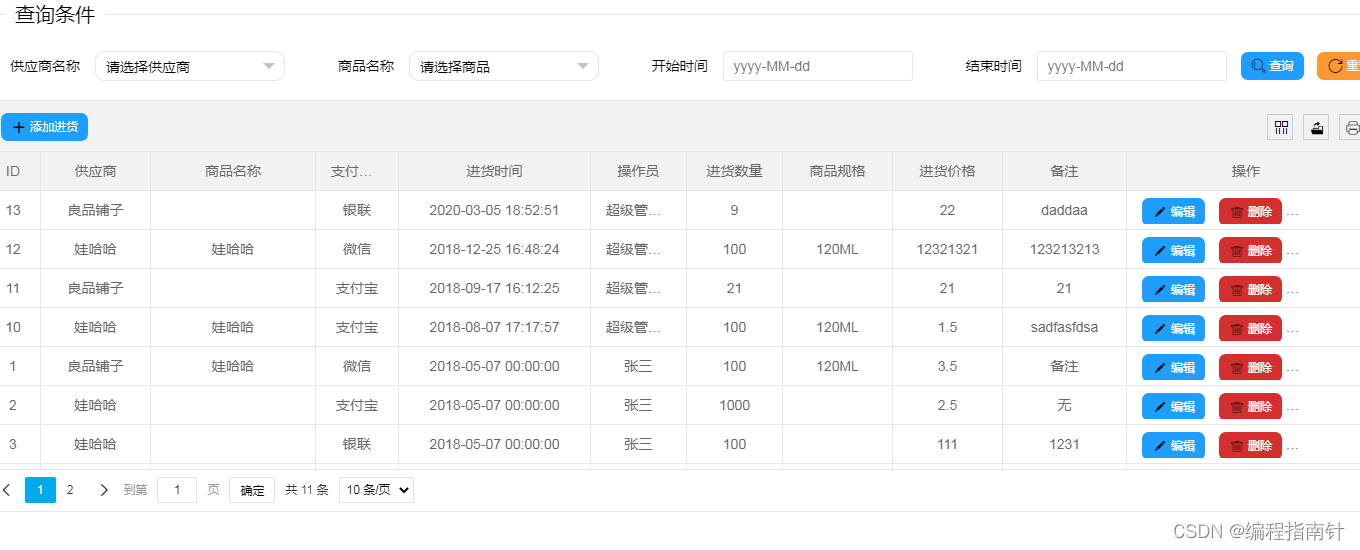Select page 1 in pagination
Viewport: 1360px width, 550px height.
[40, 490]
